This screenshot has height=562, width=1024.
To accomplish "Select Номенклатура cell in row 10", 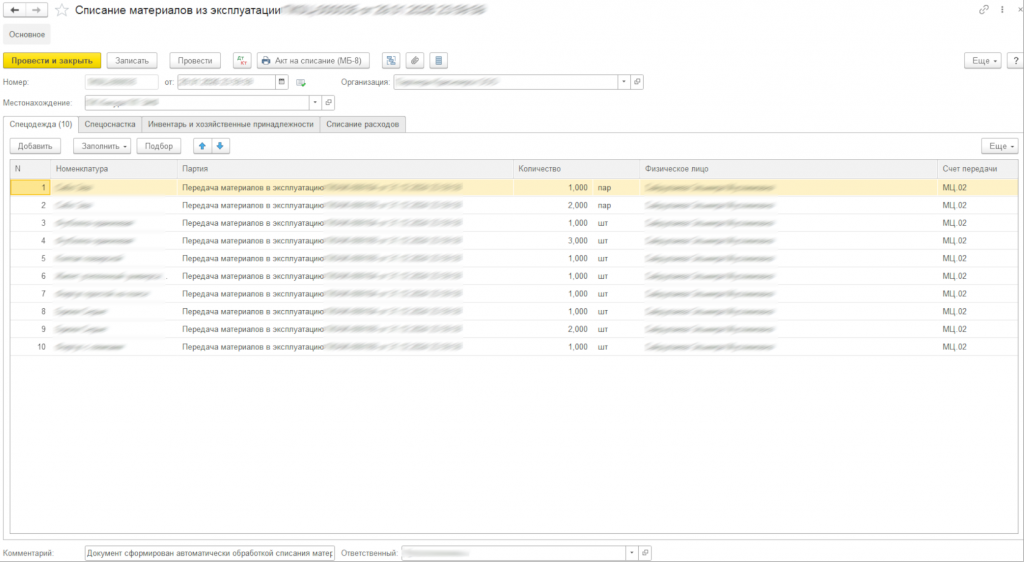I will click(x=114, y=347).
